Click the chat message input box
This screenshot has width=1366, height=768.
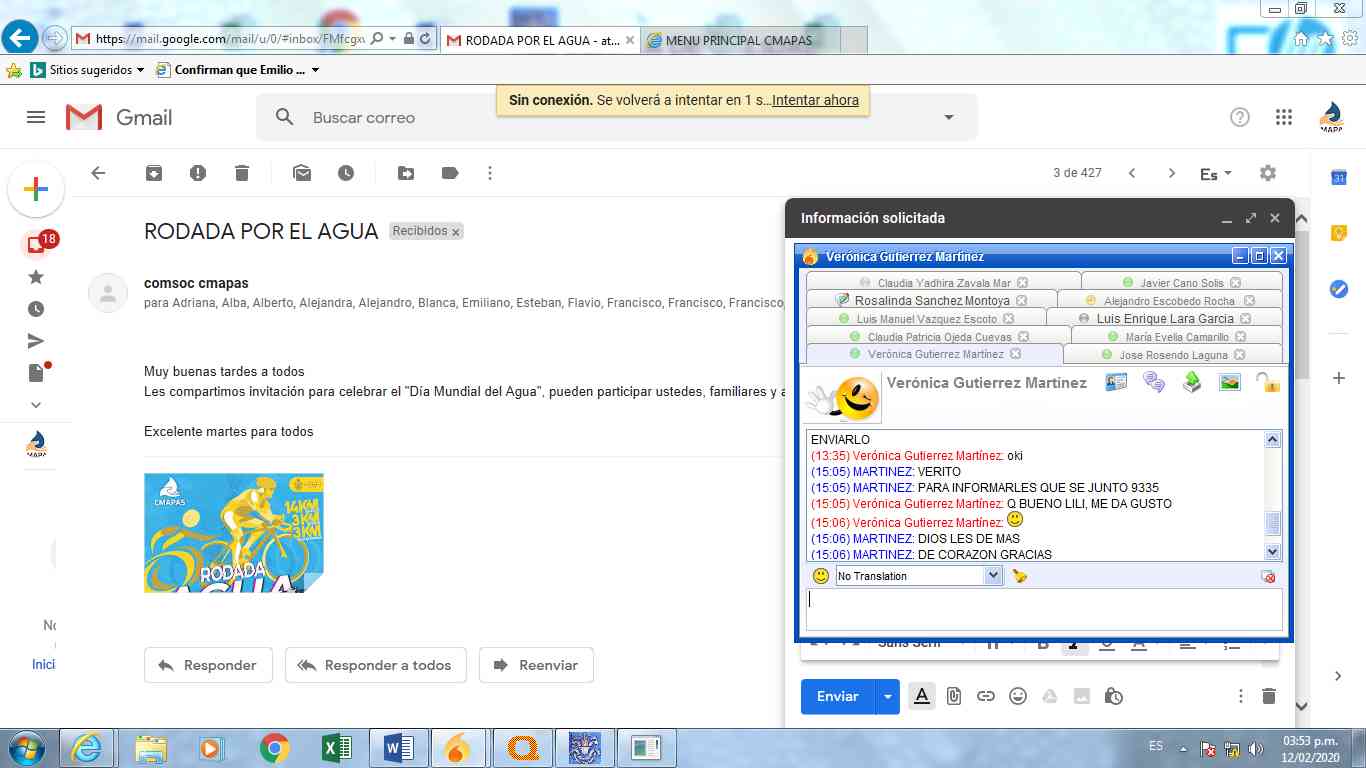point(1044,609)
